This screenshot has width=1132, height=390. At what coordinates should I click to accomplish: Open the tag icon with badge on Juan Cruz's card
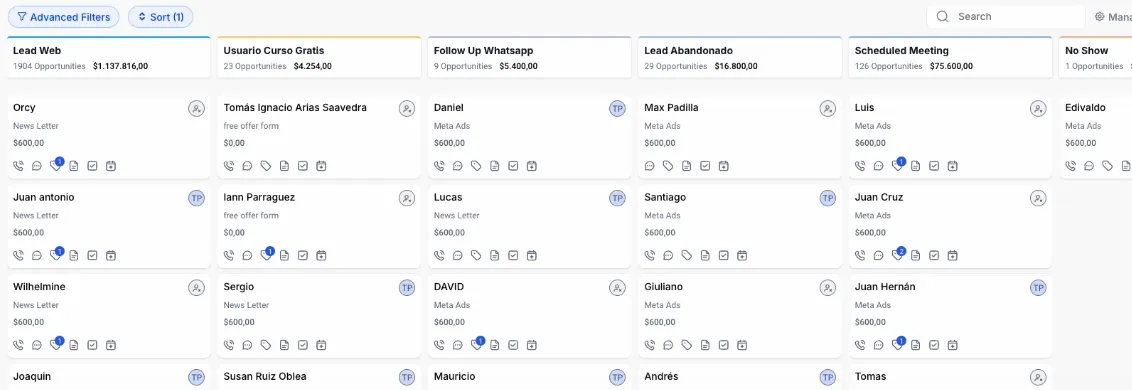coord(898,254)
